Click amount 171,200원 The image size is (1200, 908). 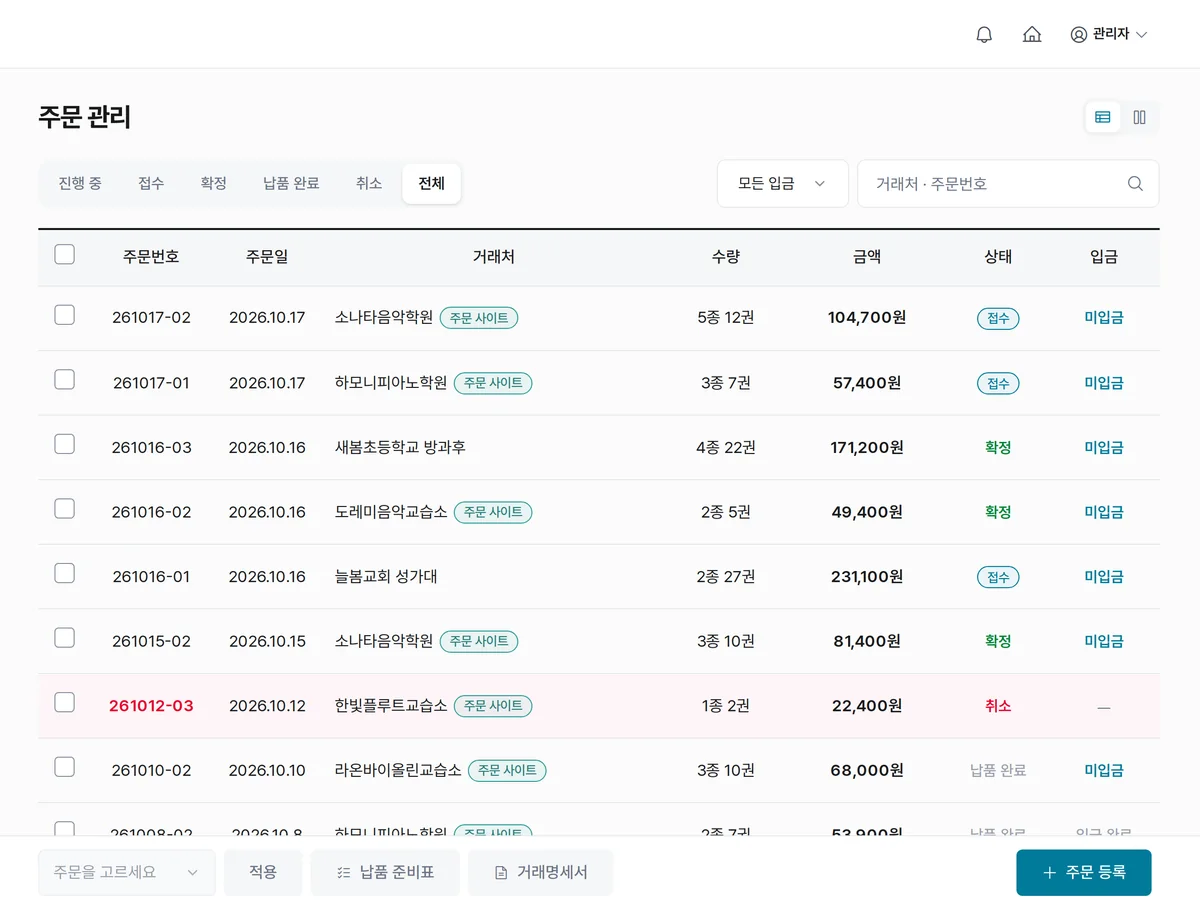pyautogui.click(x=867, y=448)
